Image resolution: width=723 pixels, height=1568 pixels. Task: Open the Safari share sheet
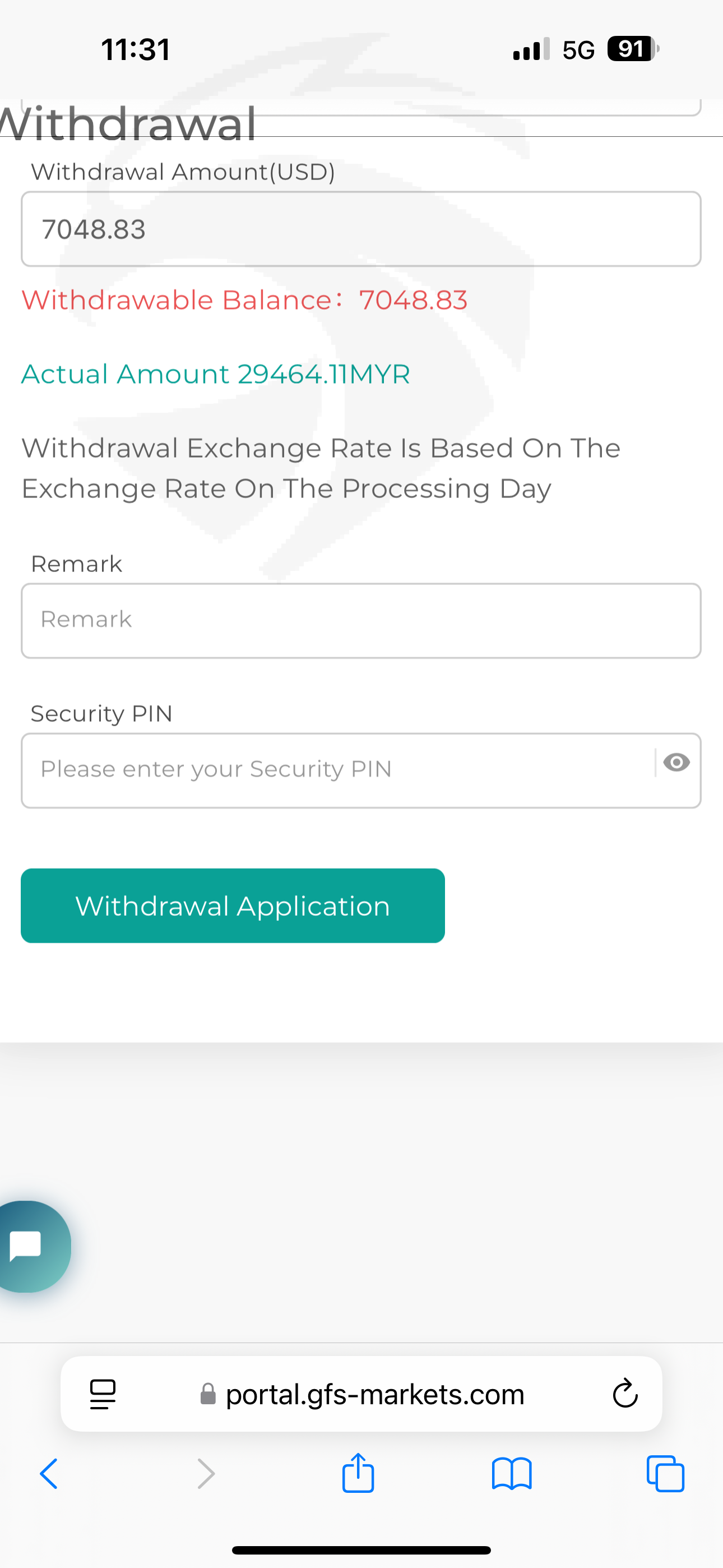pos(358,1473)
